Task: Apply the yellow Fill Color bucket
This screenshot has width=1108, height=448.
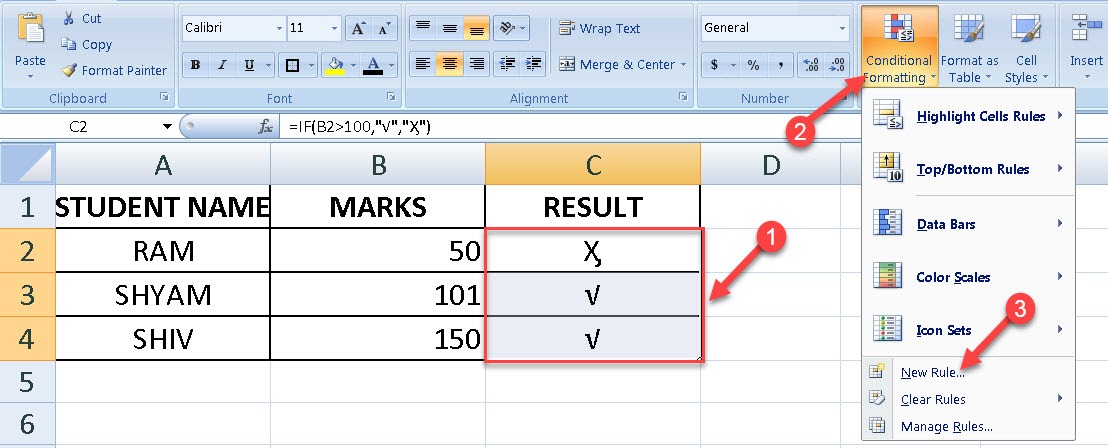Action: [334, 65]
